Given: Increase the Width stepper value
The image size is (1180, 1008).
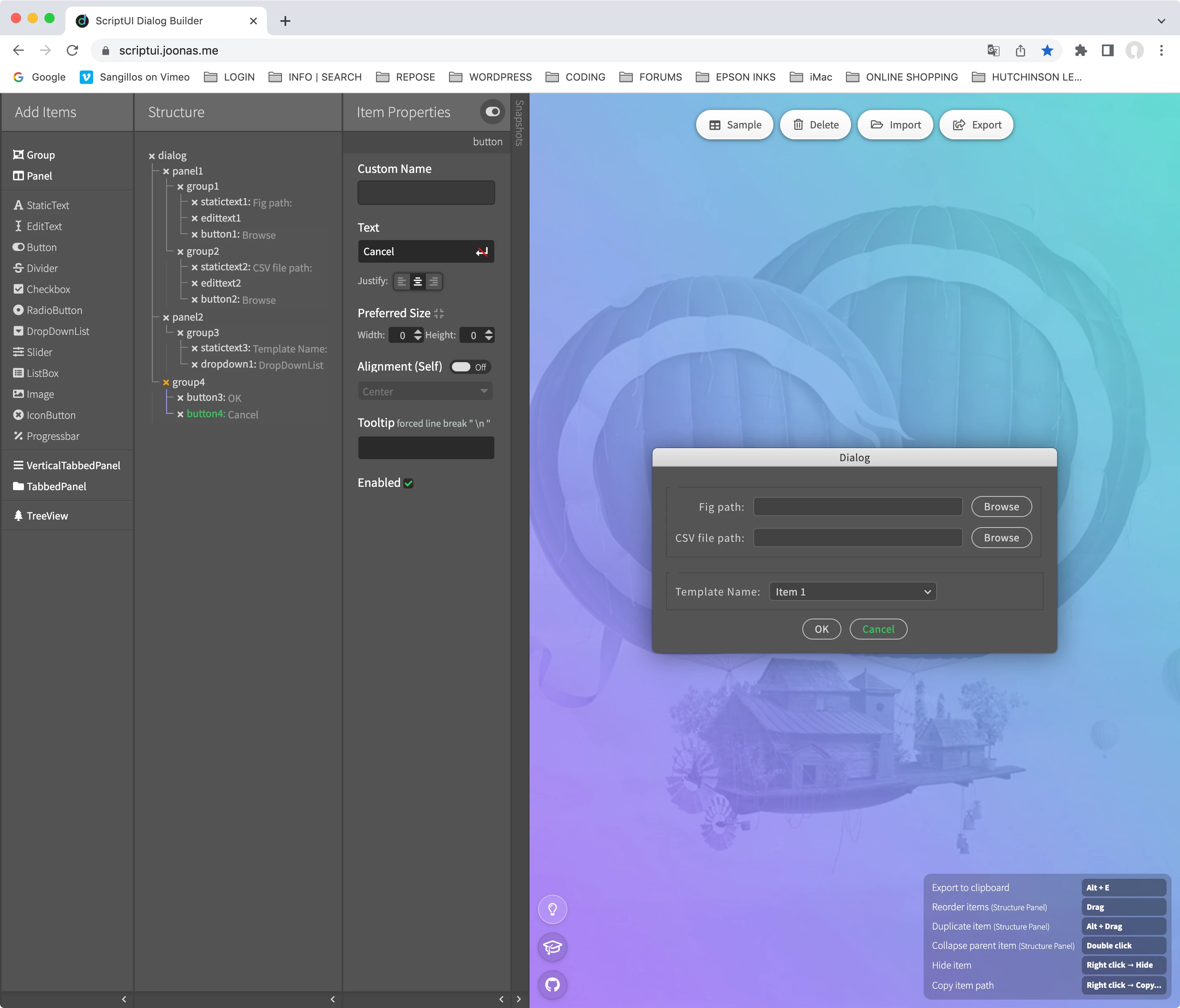Looking at the screenshot, I should pyautogui.click(x=418, y=332).
